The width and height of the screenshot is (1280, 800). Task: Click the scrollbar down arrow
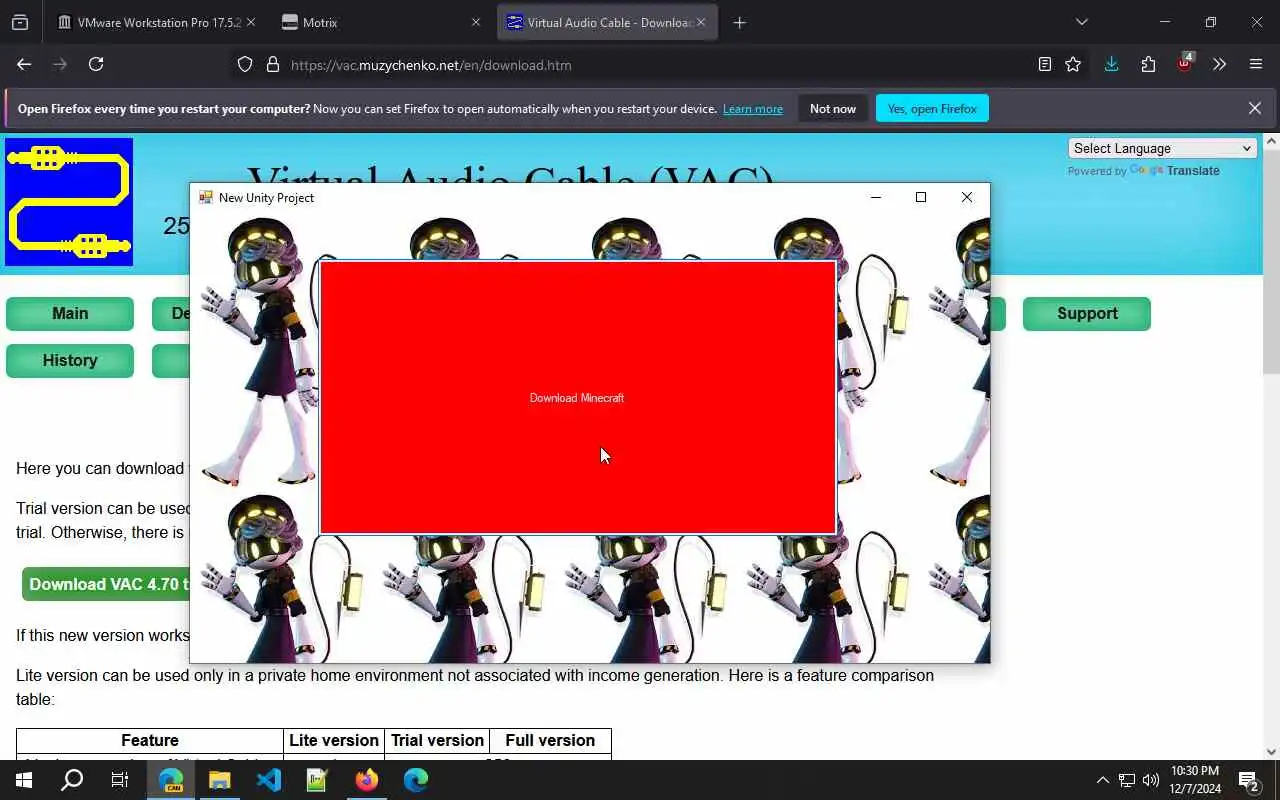(1271, 751)
